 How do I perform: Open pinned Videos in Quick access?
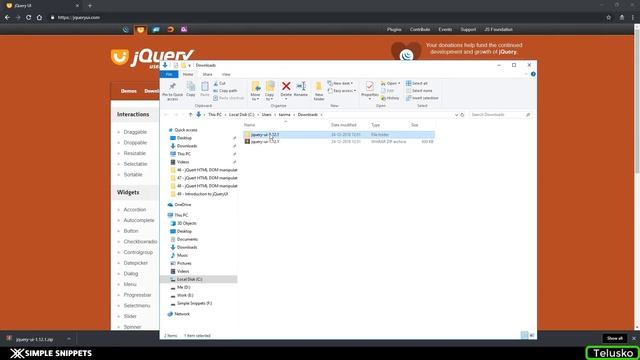pos(183,162)
